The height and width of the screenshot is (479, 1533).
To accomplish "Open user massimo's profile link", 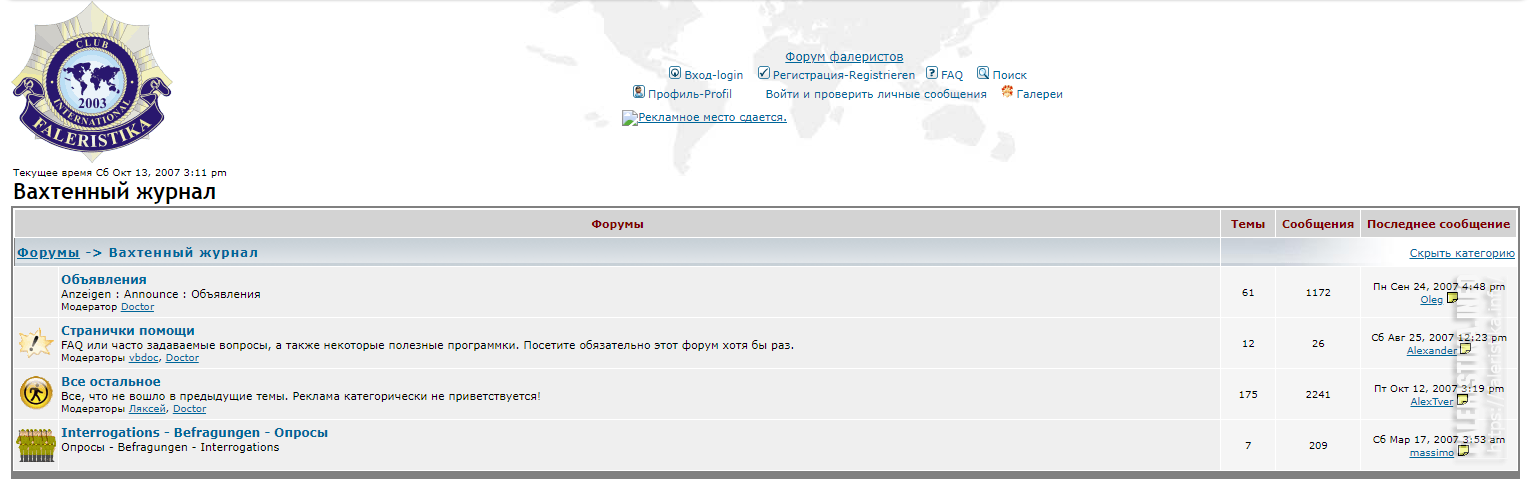I will click(1432, 453).
